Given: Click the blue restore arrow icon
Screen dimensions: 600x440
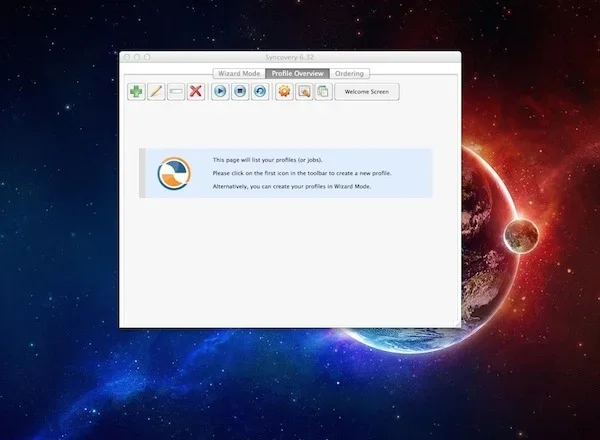Looking at the screenshot, I should 260,92.
